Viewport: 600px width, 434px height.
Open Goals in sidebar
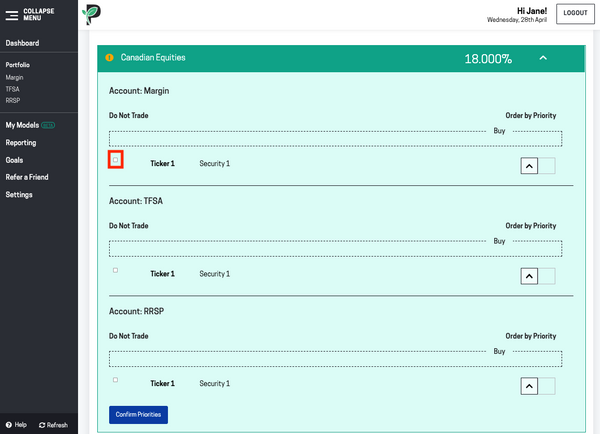(14, 160)
